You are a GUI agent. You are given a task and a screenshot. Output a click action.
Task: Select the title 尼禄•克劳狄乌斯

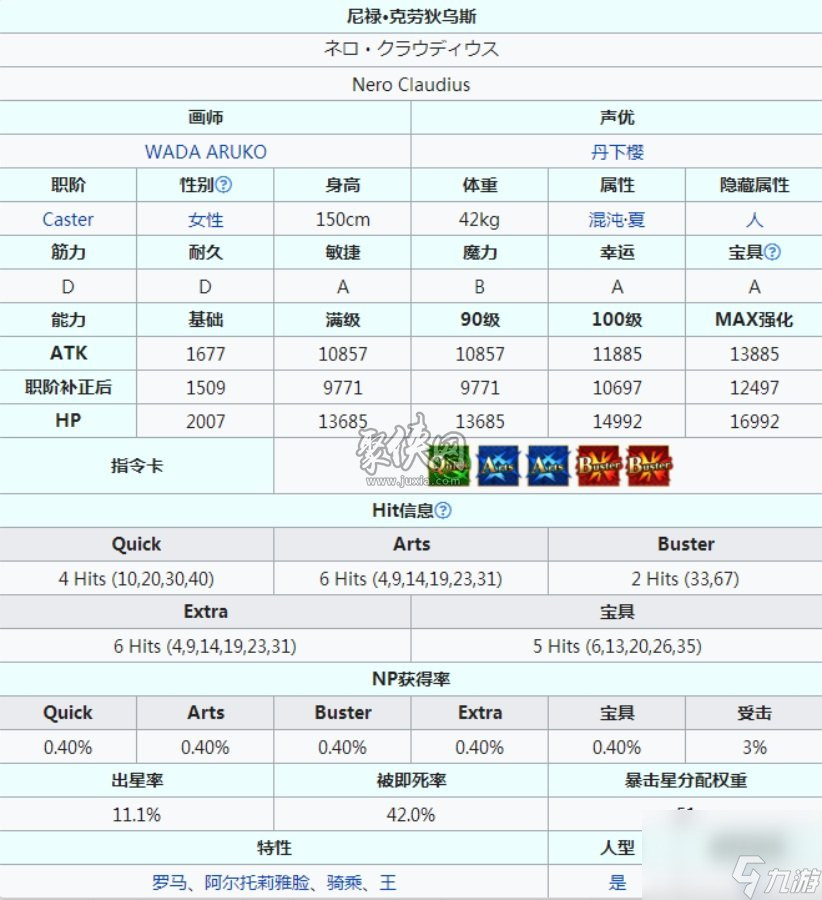coord(411,16)
